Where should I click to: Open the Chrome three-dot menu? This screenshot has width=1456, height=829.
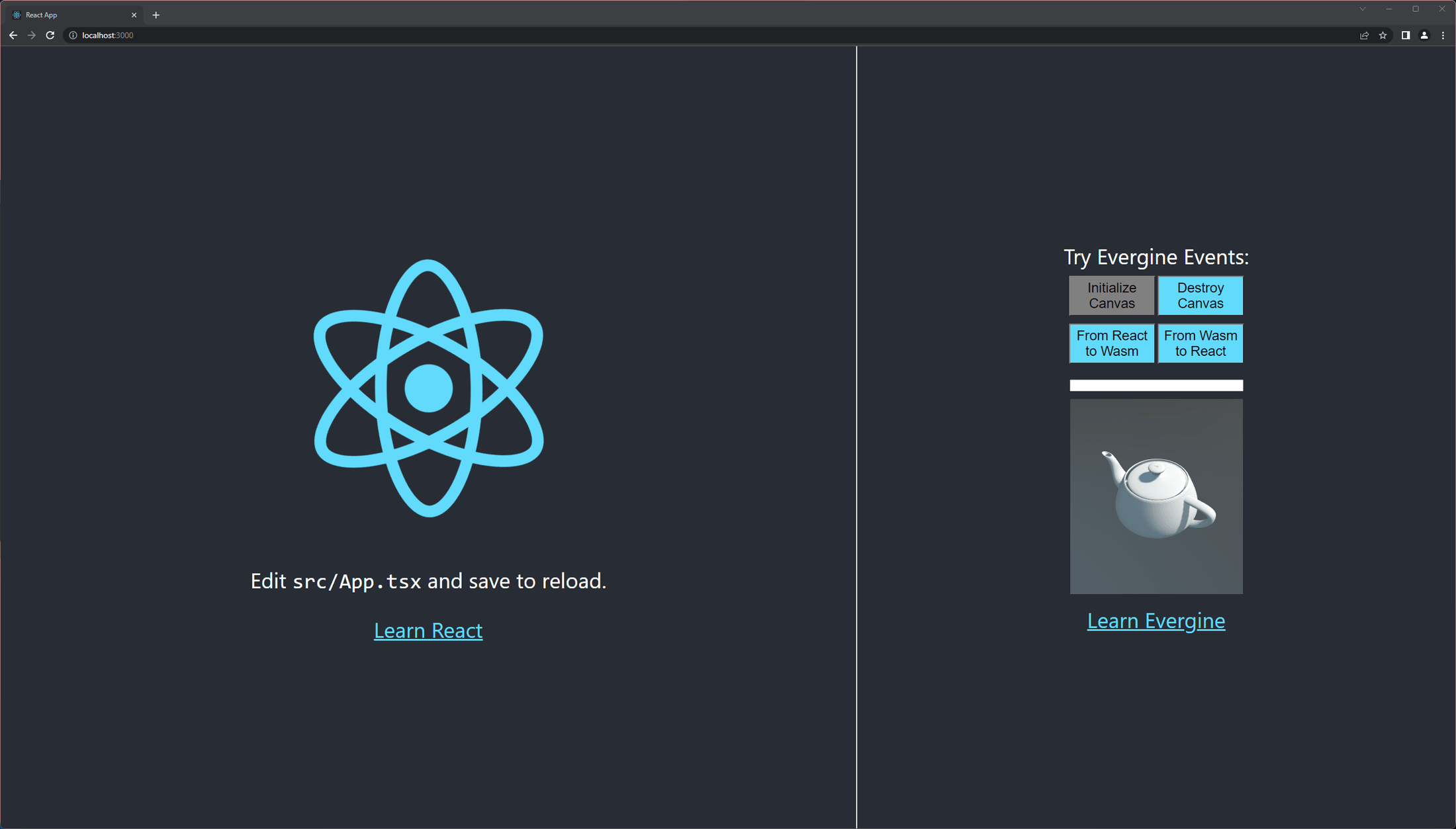tap(1442, 35)
